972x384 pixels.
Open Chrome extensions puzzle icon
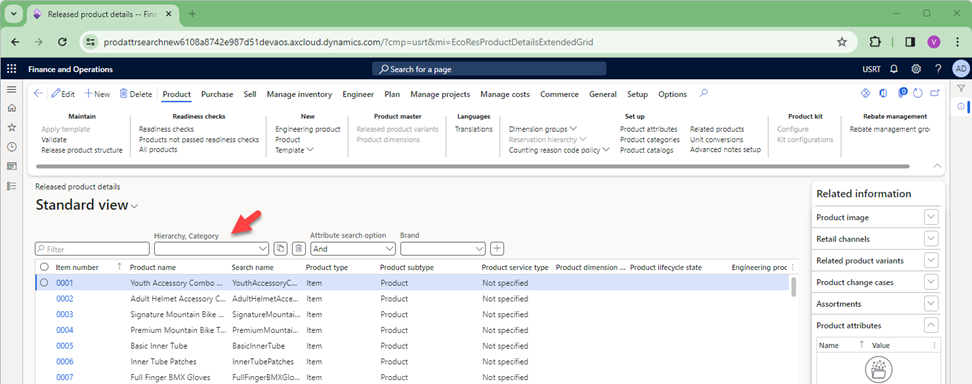coord(875,42)
